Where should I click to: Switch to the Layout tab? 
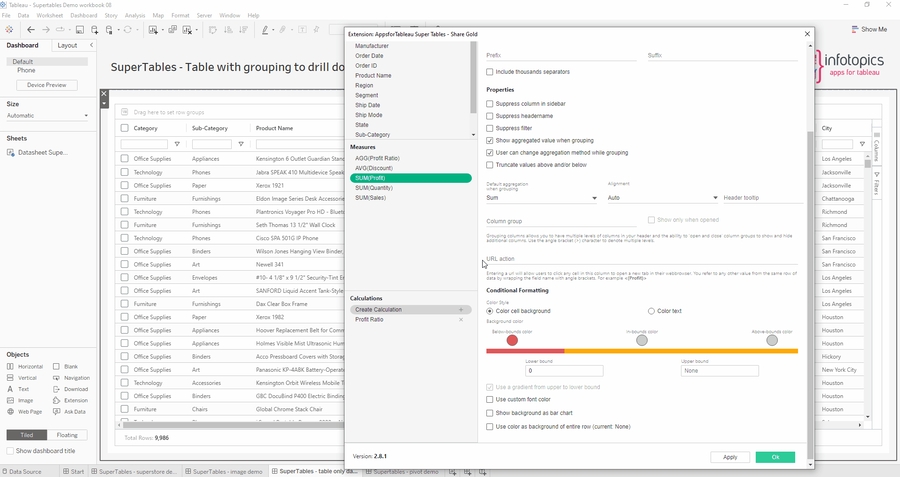(x=67, y=45)
